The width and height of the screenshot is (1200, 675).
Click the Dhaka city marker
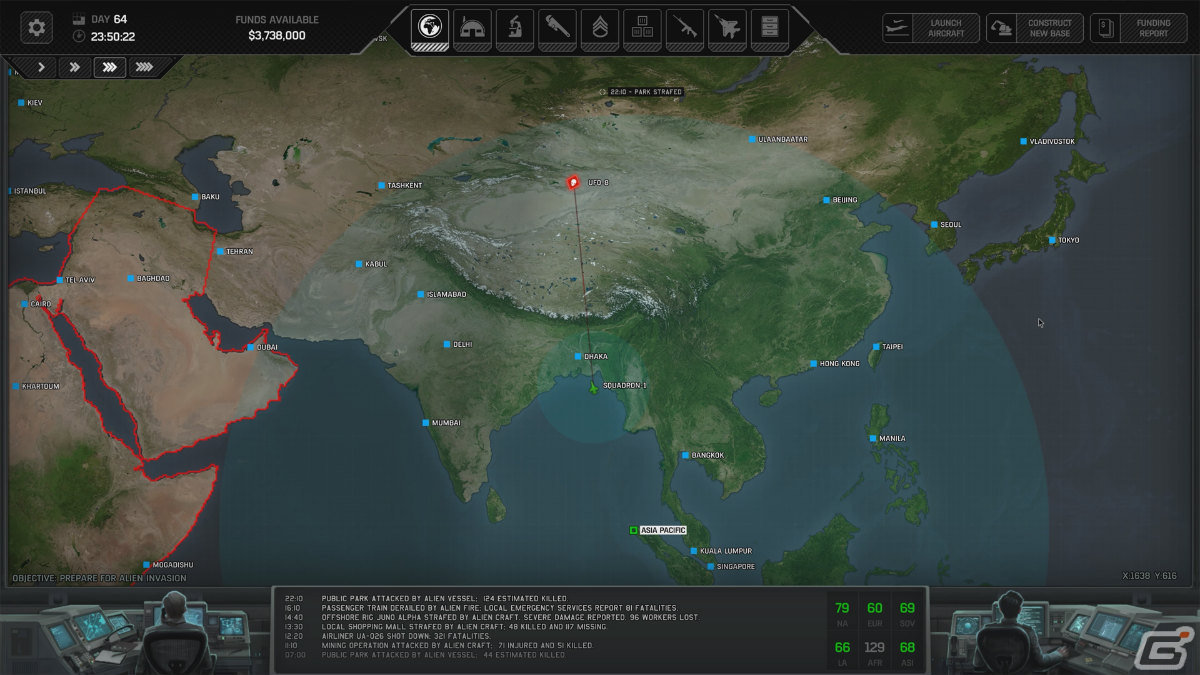578,357
